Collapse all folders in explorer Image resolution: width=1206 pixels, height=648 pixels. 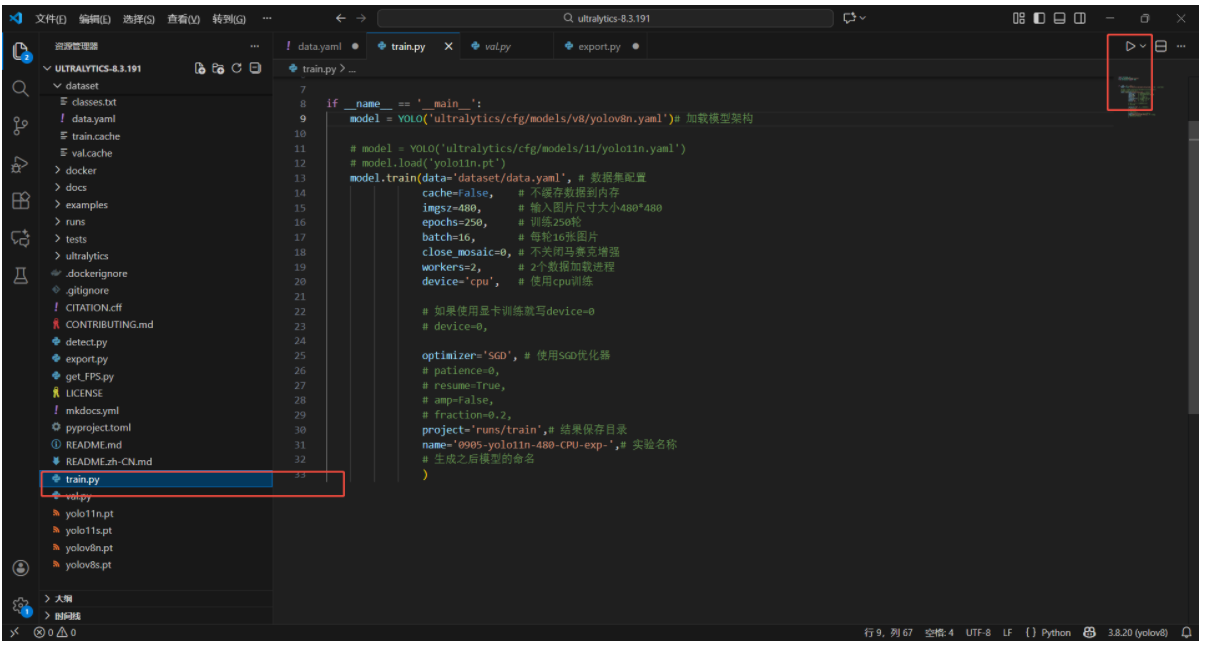pos(255,69)
